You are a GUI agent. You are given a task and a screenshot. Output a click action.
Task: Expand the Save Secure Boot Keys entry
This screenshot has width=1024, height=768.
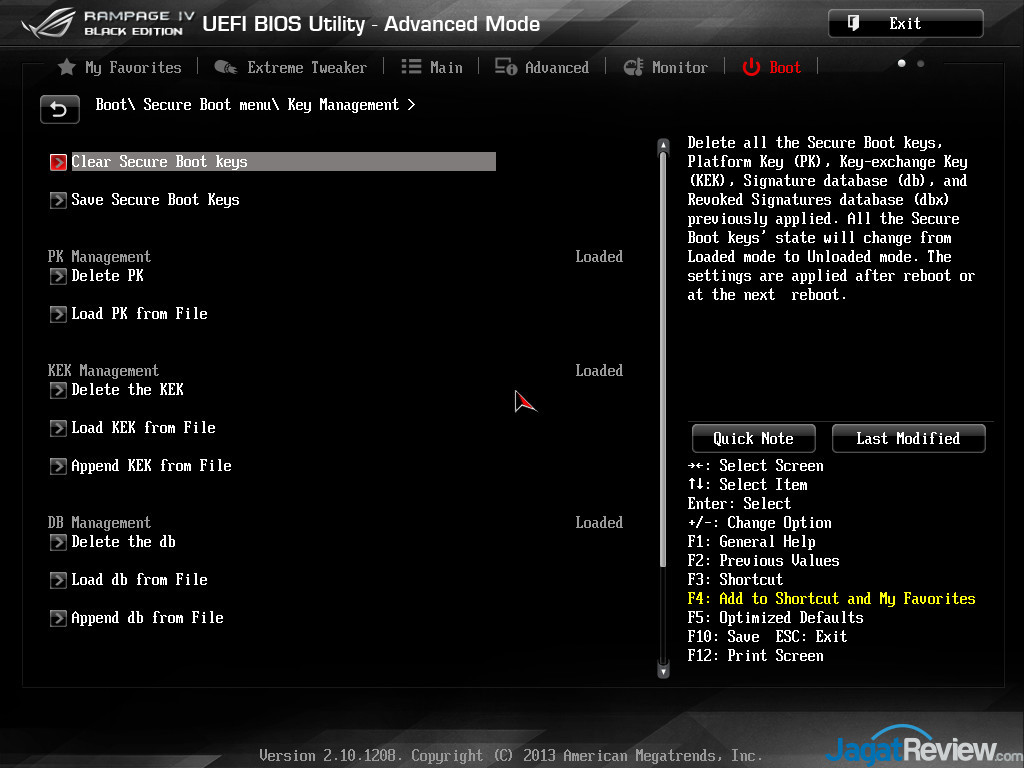[x=155, y=200]
